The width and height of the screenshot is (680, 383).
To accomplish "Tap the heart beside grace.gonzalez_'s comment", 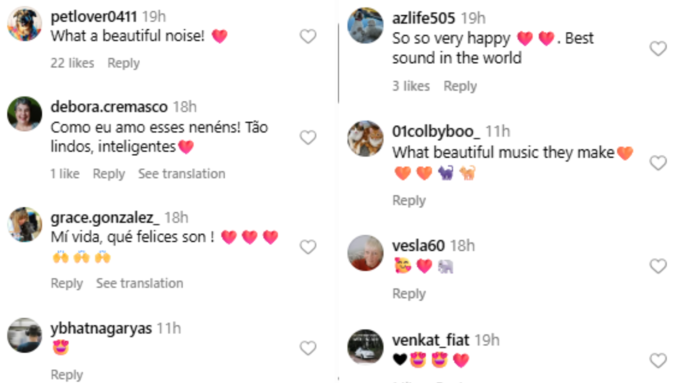I will (308, 247).
